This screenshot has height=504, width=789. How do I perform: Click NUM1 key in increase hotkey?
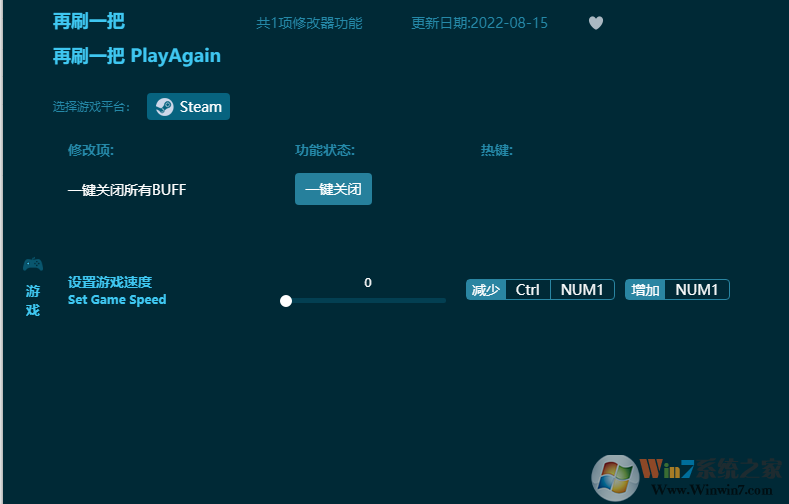coord(697,290)
